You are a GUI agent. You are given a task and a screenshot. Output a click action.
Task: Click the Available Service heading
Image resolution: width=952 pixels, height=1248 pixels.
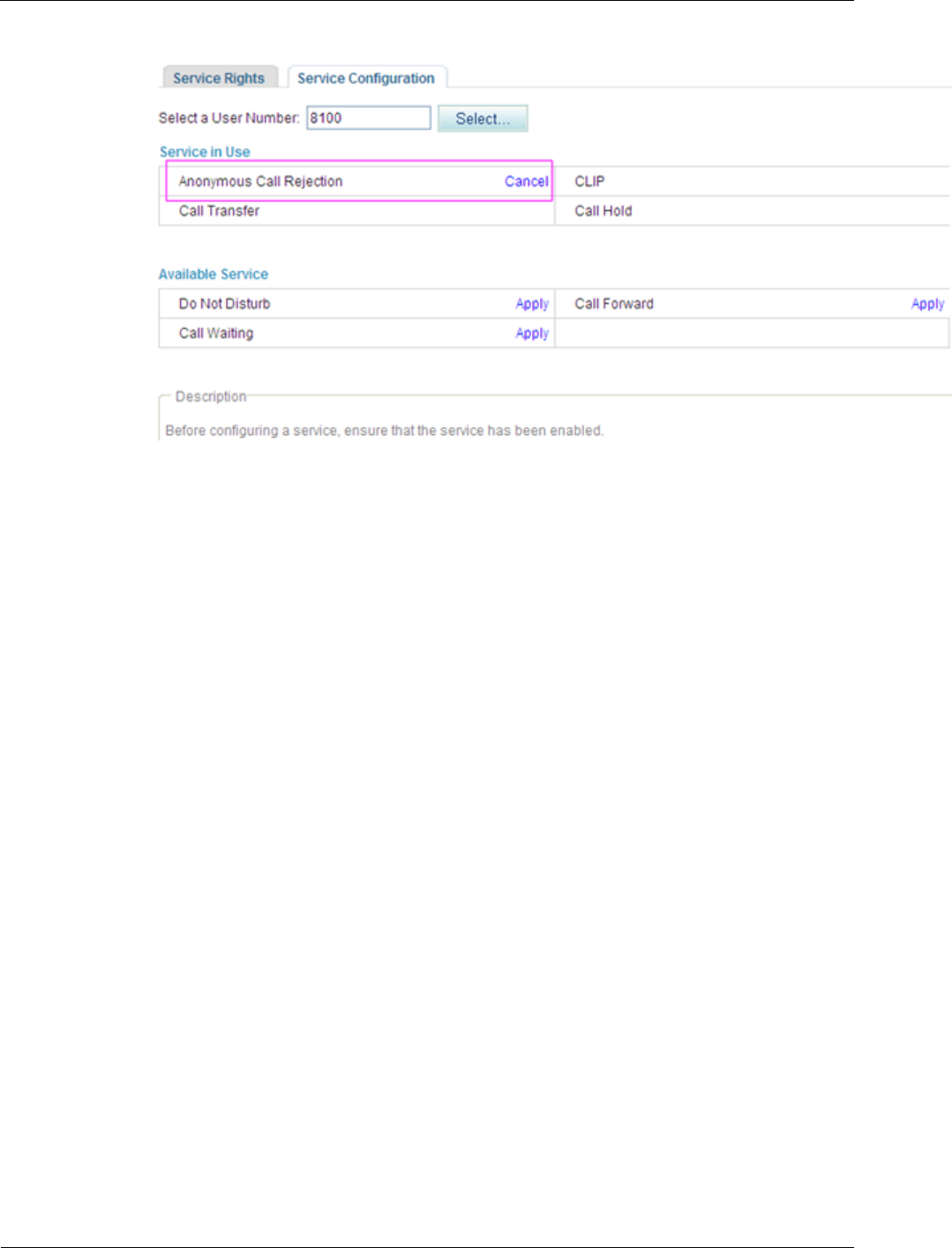[214, 274]
